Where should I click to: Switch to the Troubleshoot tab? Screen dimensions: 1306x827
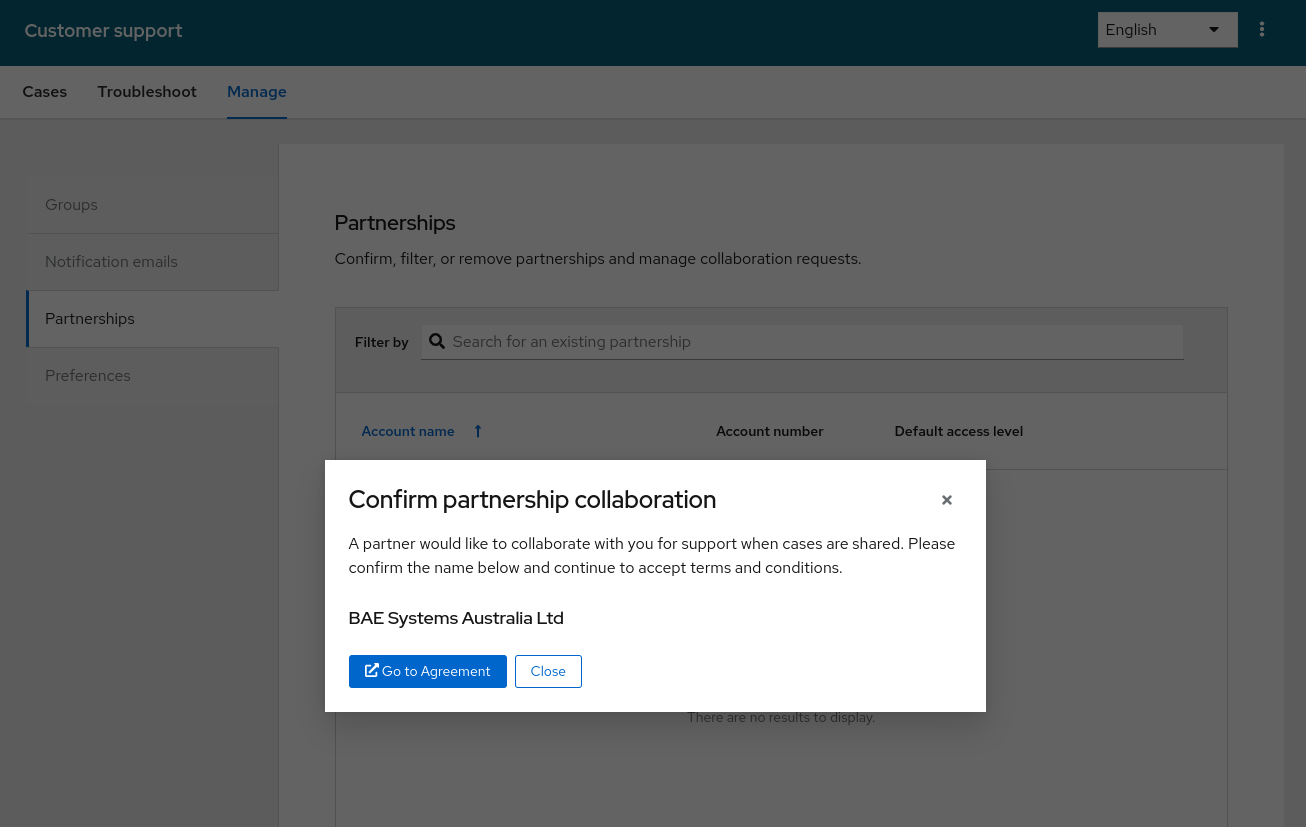147,92
